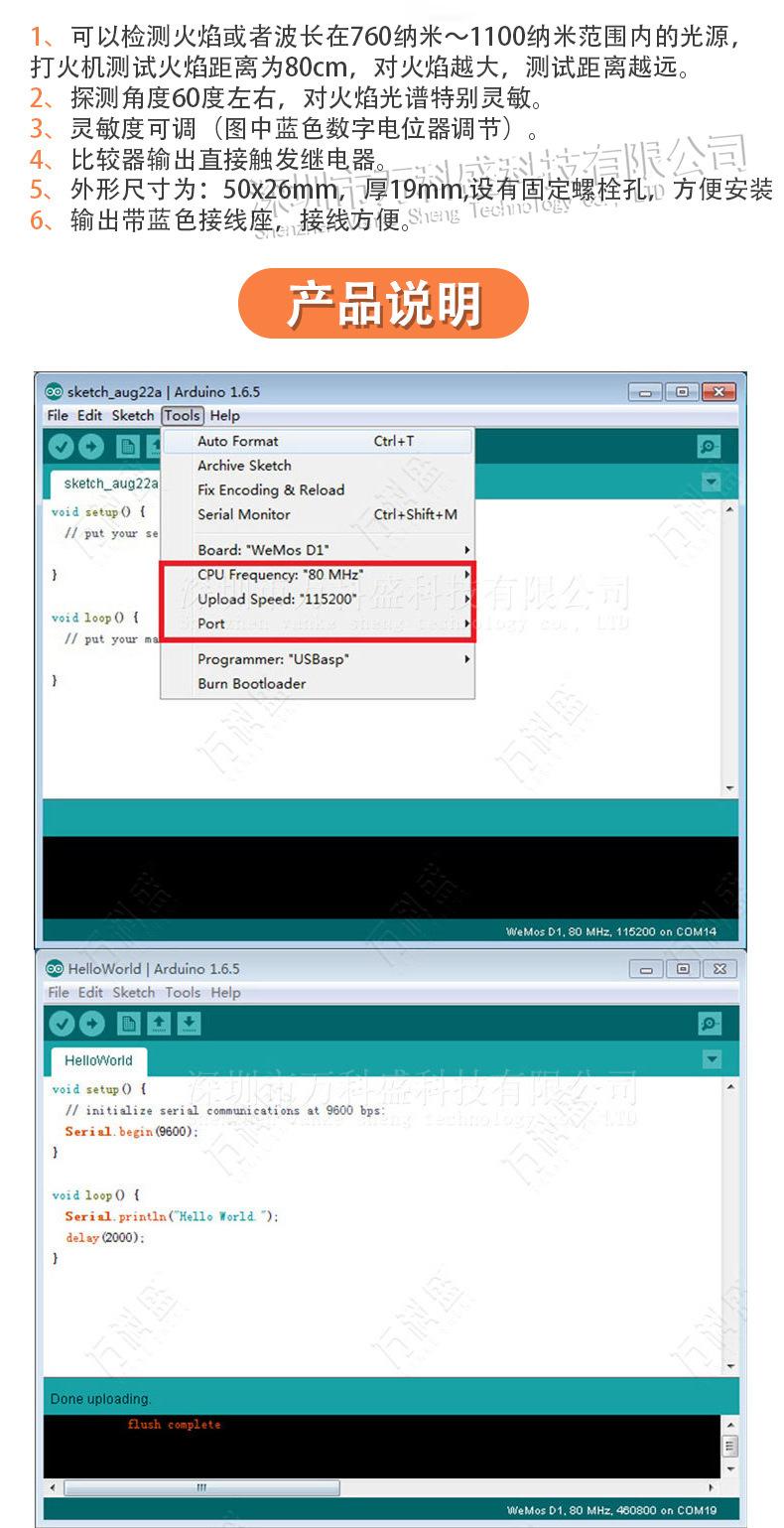Click console scroll-up arrow in HelloWorld window
The height and width of the screenshot is (1528, 784).
pos(730,1423)
